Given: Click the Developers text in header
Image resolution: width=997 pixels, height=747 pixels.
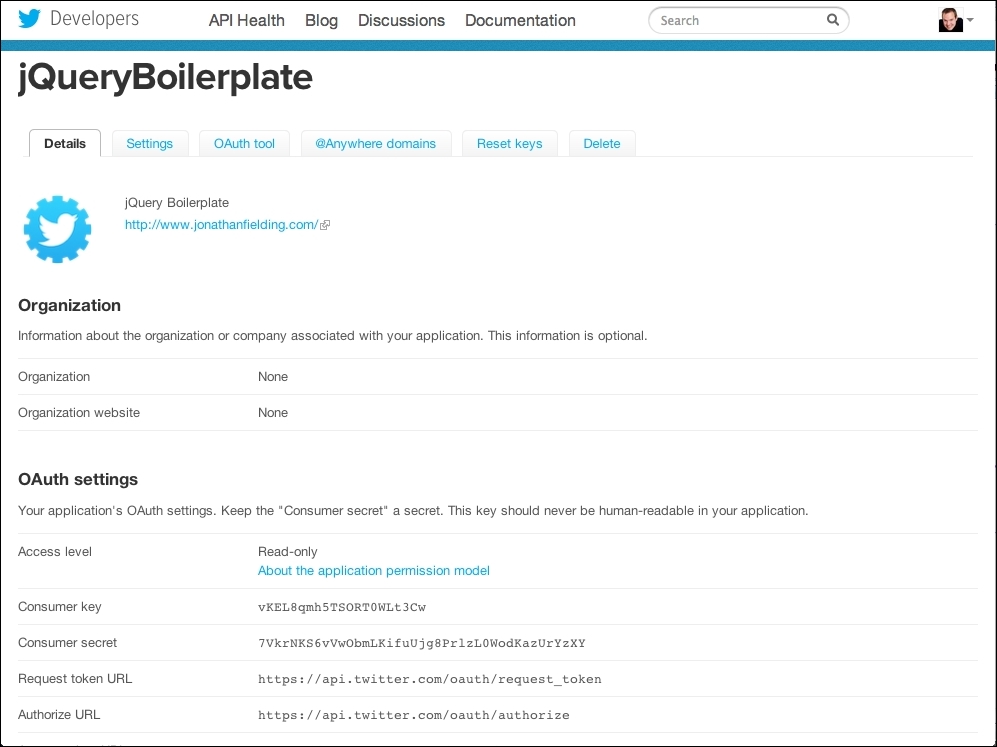Looking at the screenshot, I should 94,19.
